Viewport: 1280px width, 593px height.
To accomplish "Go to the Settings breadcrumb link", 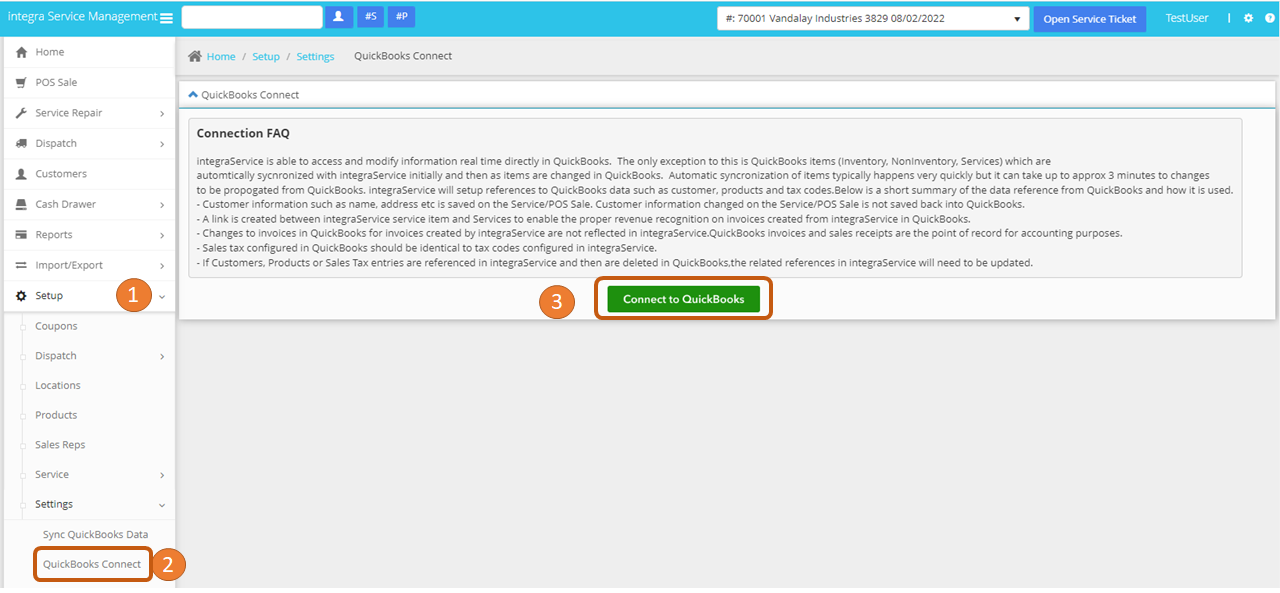I will [x=315, y=57].
